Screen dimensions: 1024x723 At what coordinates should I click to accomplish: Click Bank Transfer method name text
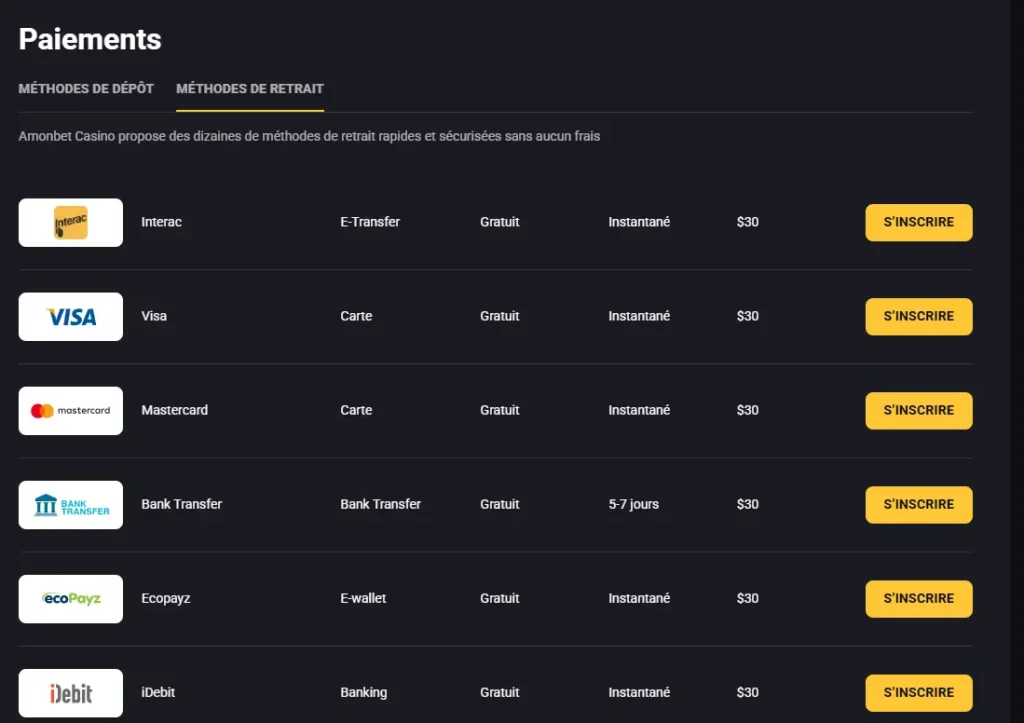(x=182, y=504)
